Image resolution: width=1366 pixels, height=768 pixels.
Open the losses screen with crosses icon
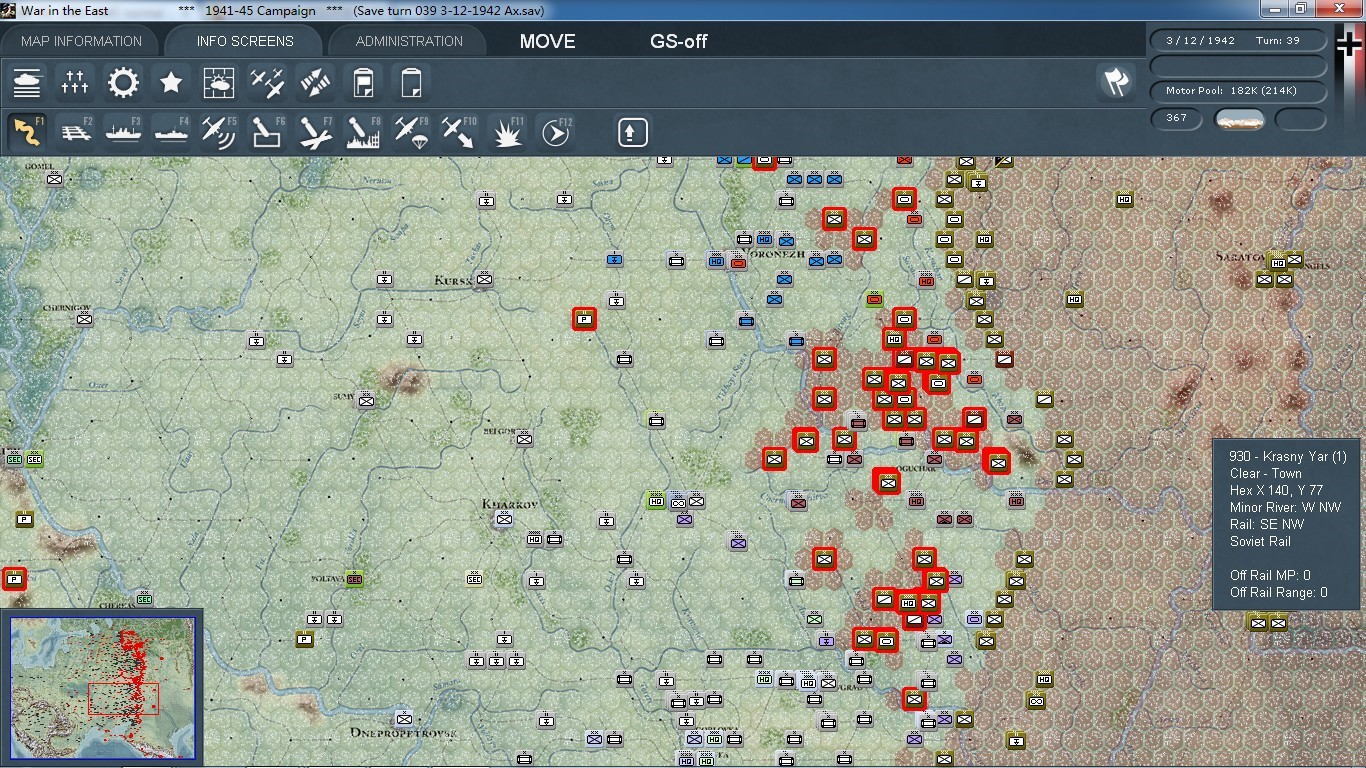click(75, 82)
